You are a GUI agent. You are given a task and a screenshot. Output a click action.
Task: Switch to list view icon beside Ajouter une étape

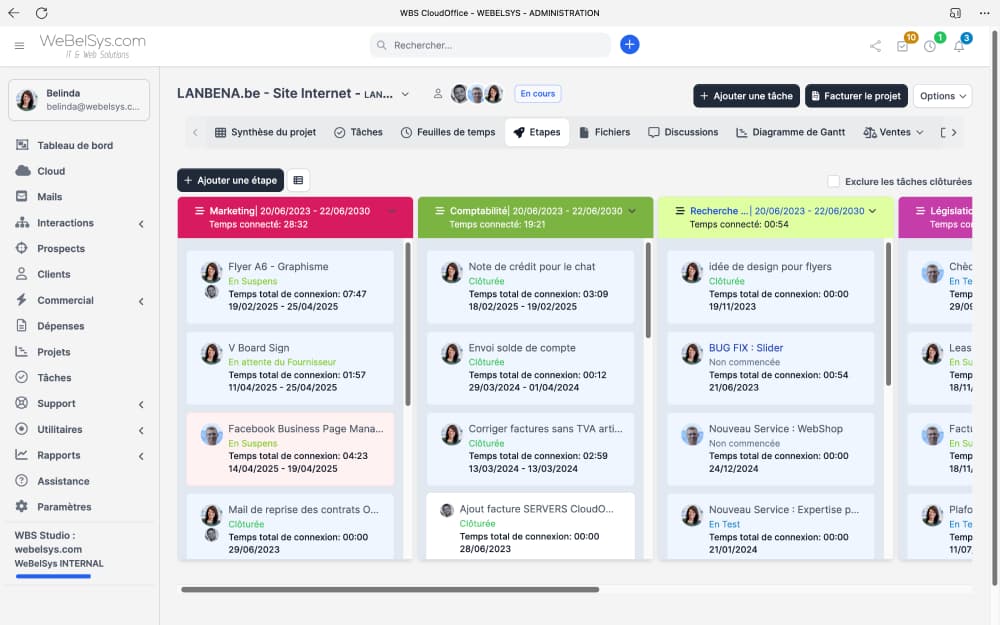point(298,180)
